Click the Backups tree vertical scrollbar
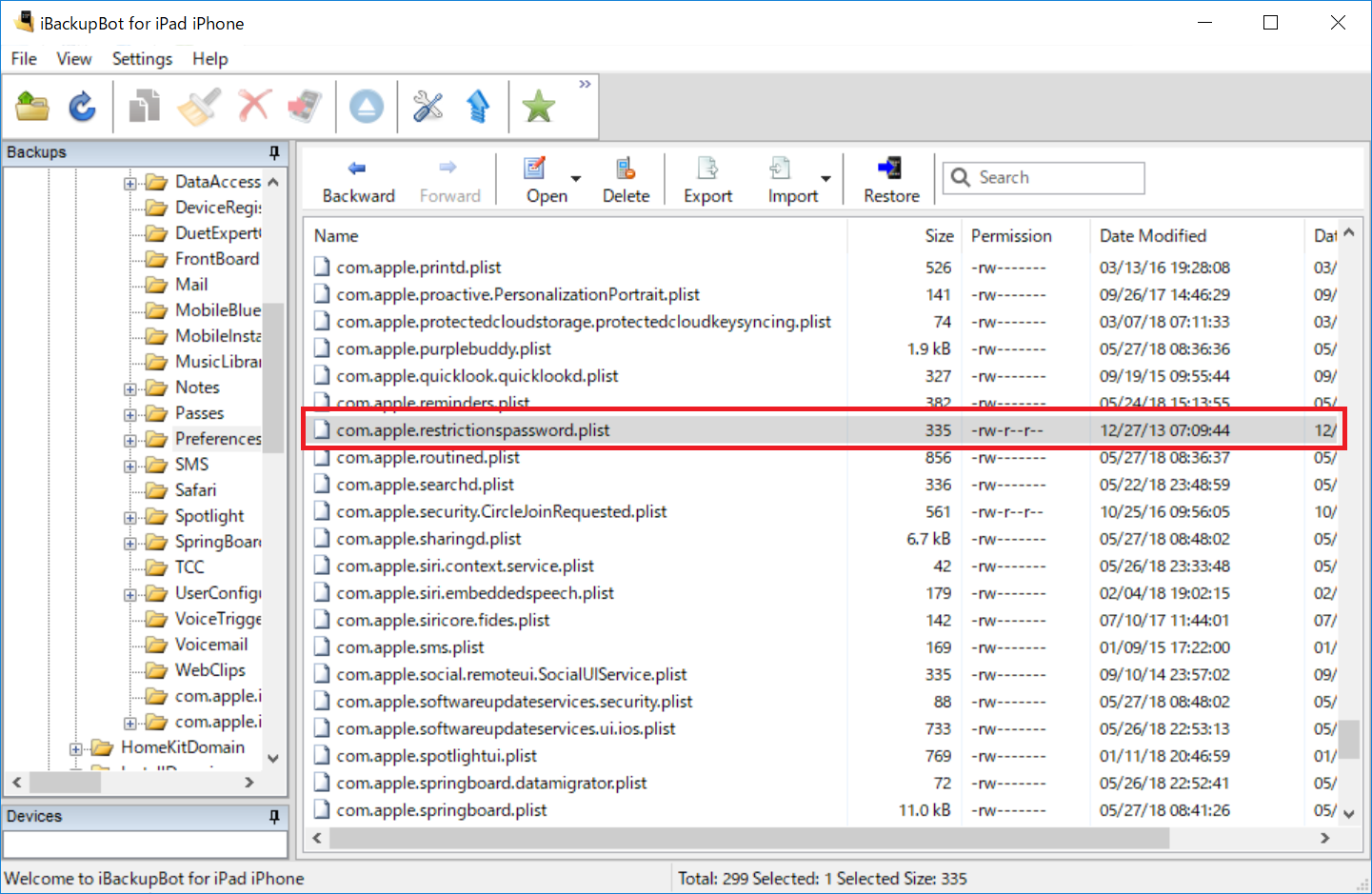 pyautogui.click(x=273, y=378)
